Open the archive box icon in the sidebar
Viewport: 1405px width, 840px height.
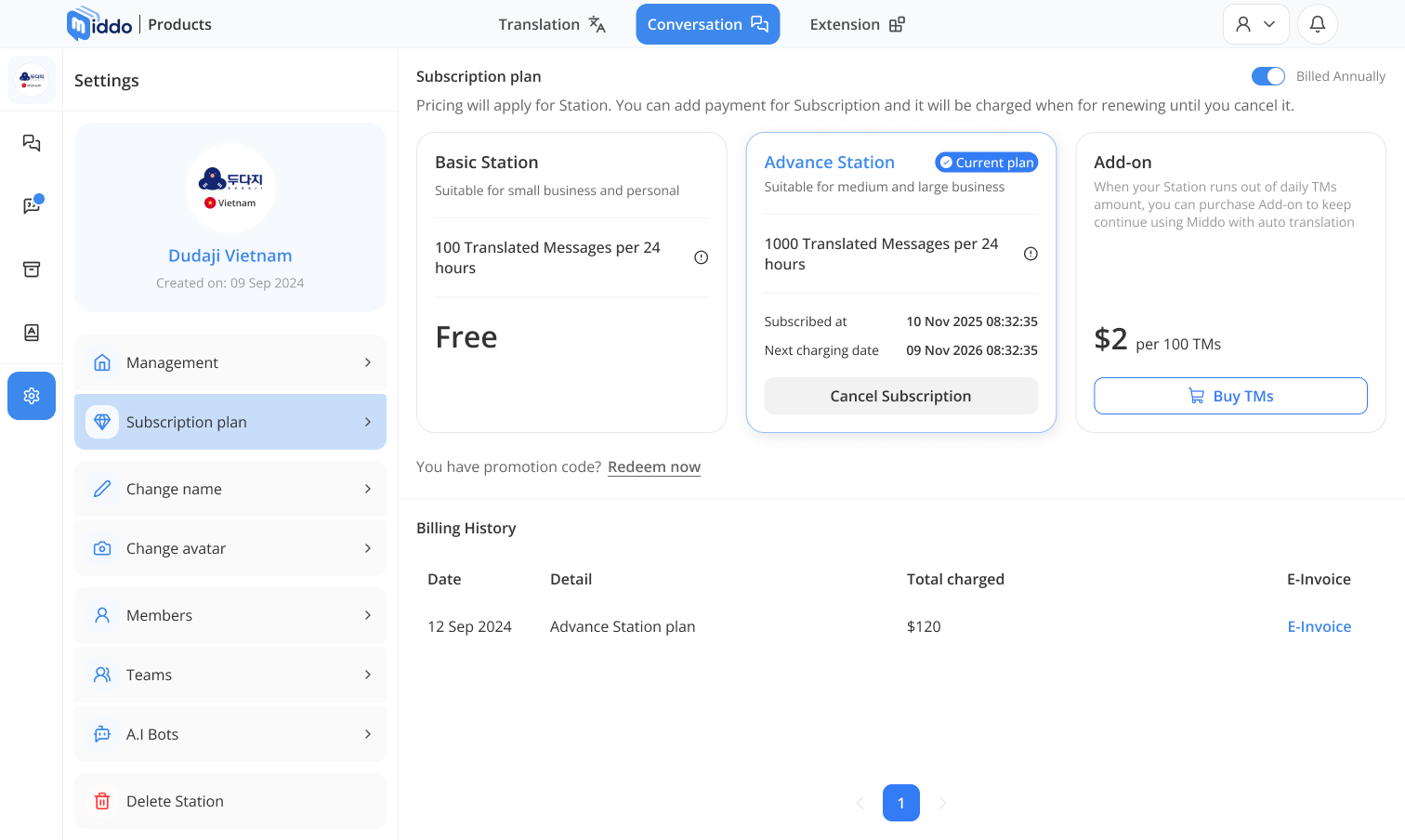pos(31,269)
